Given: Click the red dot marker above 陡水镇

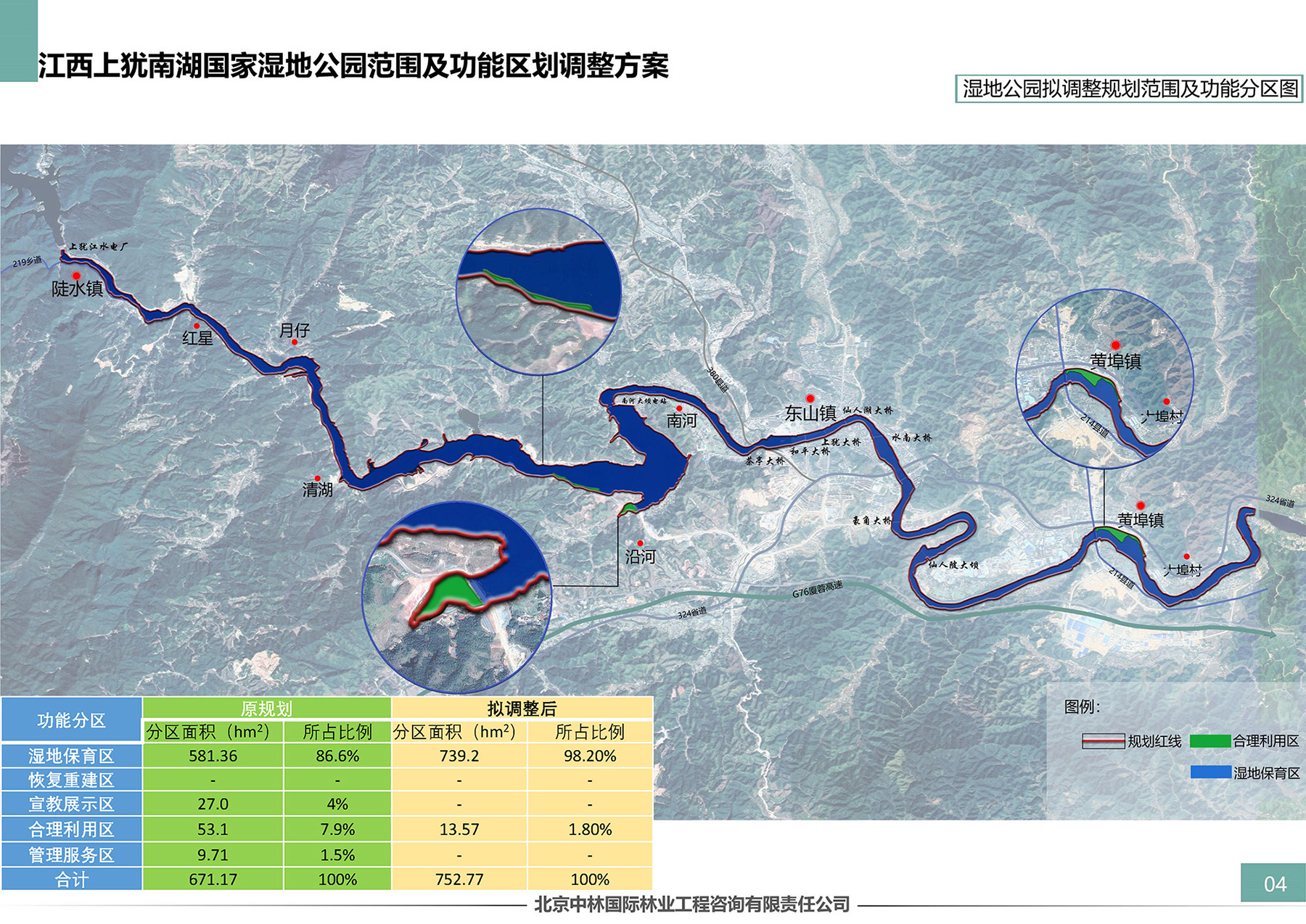Looking at the screenshot, I should pos(76,276).
